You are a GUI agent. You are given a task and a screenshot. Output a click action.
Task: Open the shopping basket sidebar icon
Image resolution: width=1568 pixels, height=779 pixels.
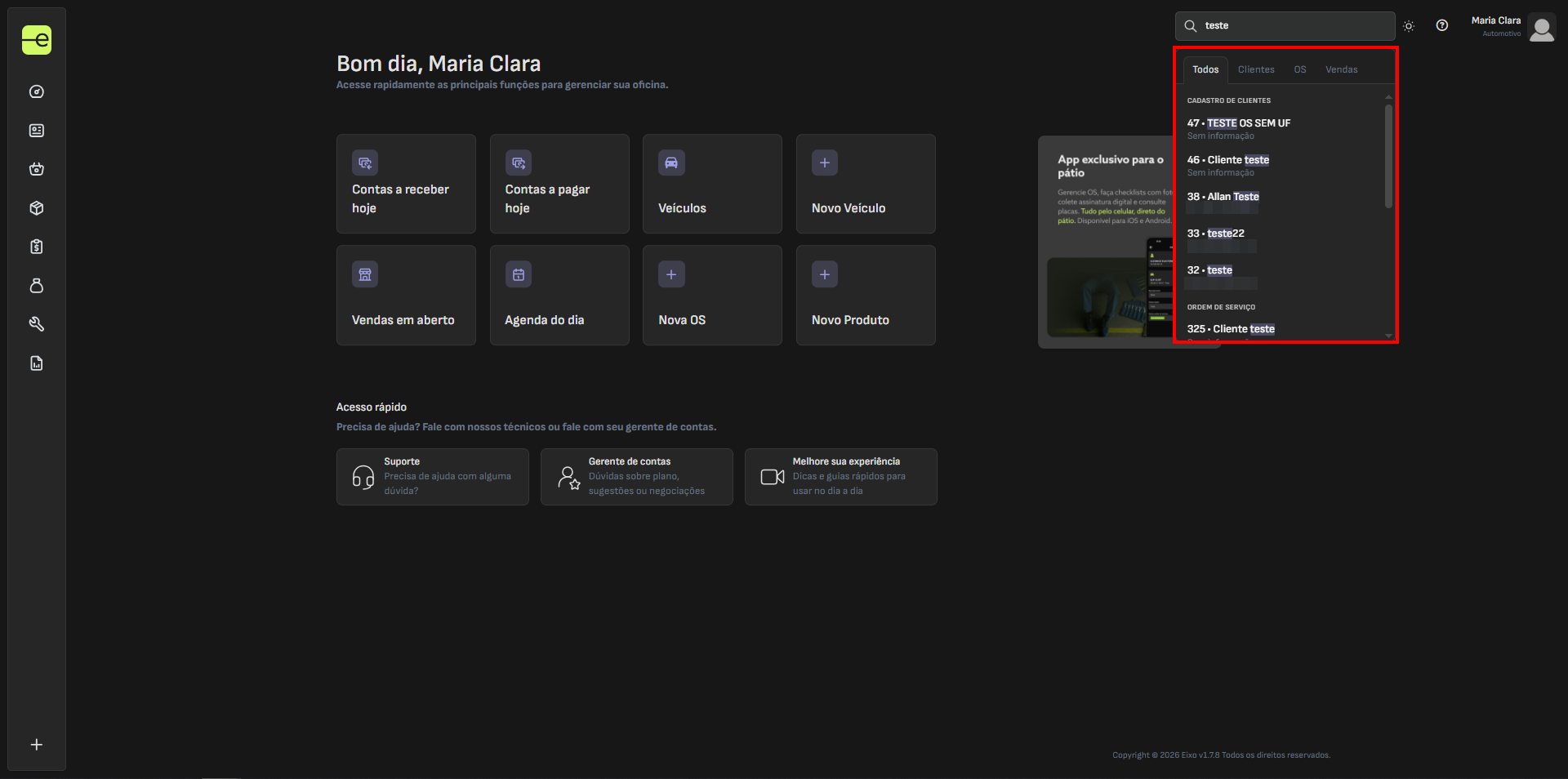pos(37,169)
